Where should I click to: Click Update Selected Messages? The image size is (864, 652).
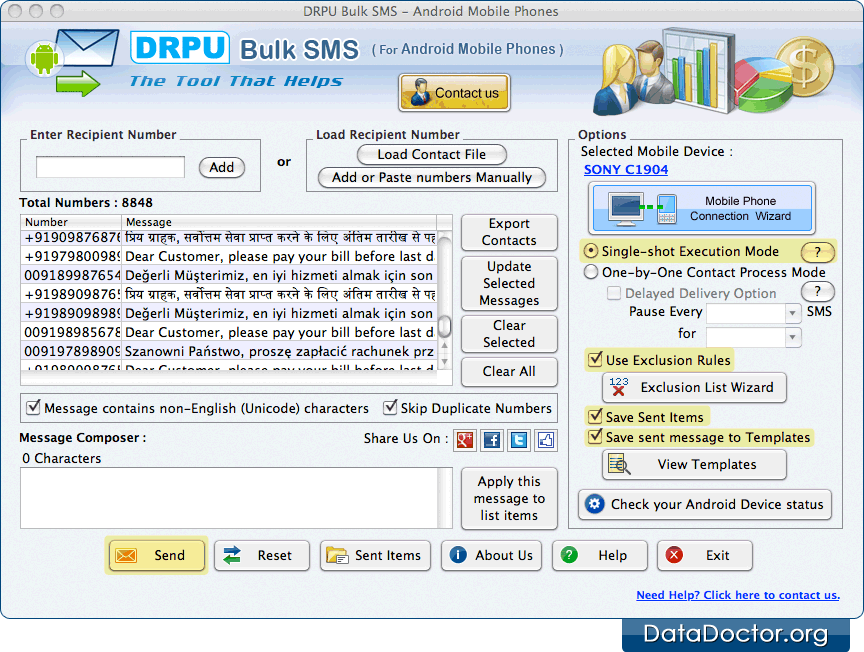coord(509,283)
